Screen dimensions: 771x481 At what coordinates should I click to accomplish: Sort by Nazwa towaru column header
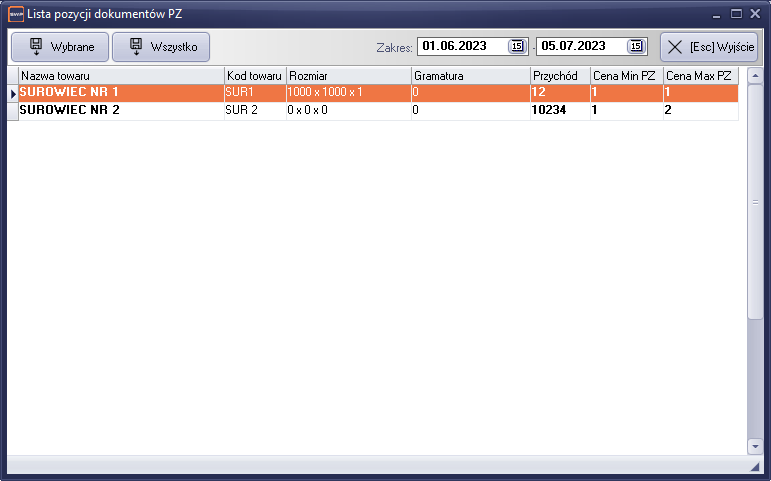[x=121, y=76]
